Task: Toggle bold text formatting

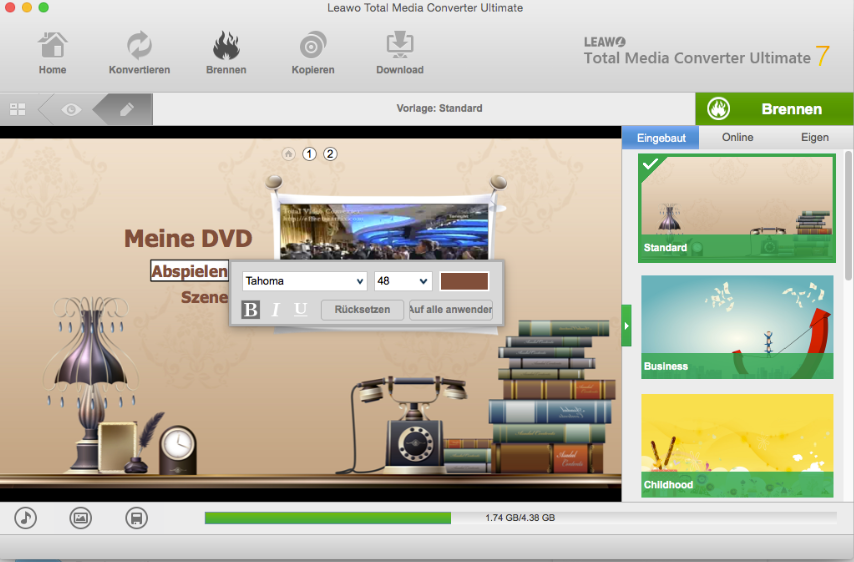Action: 251,309
